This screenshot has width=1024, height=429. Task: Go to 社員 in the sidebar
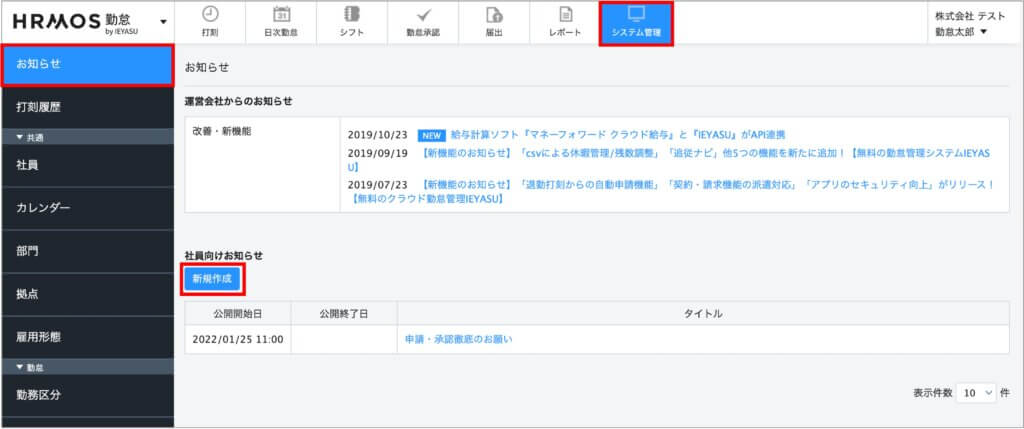(x=87, y=164)
